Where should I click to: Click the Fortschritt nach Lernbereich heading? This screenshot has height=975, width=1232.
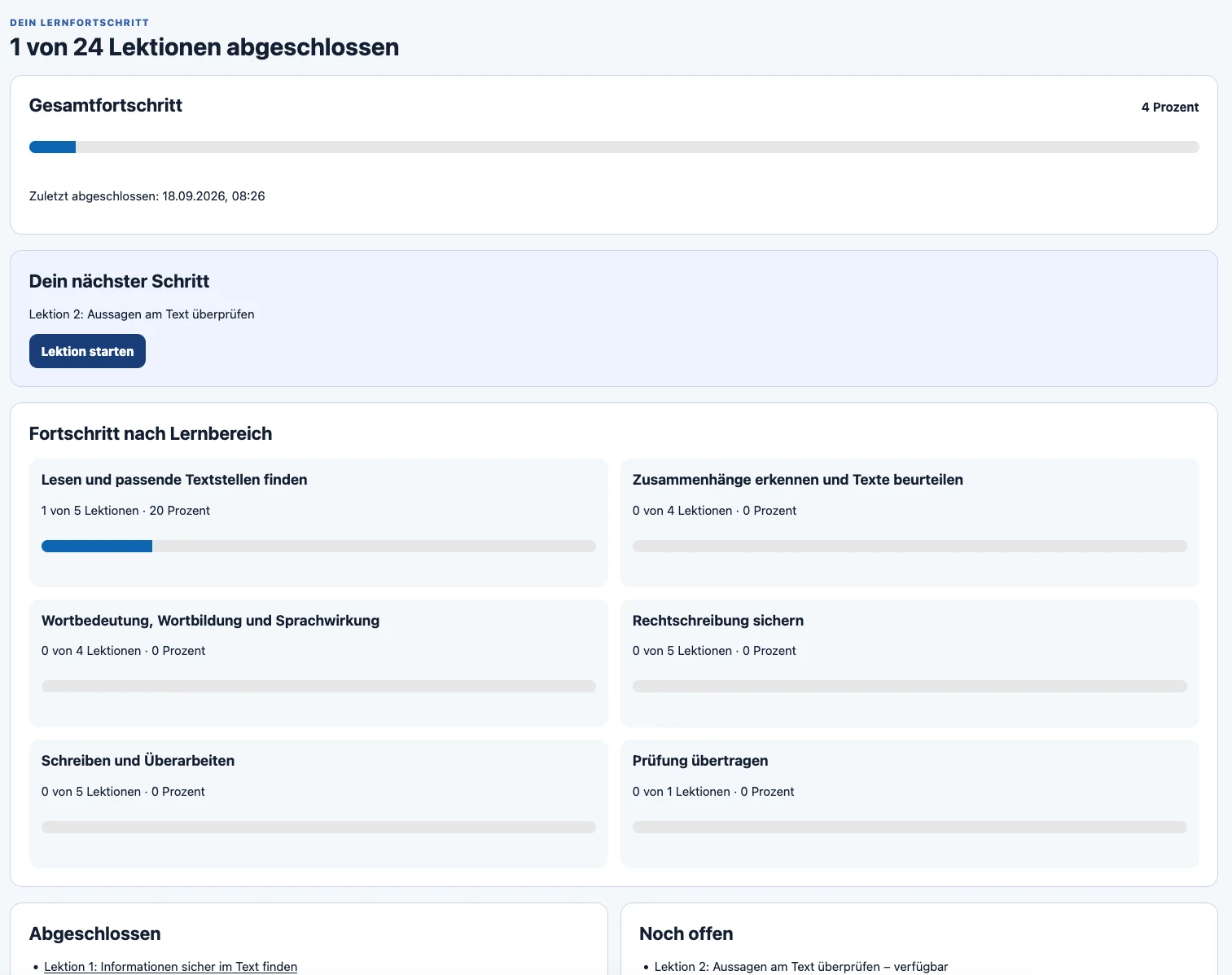pos(151,433)
